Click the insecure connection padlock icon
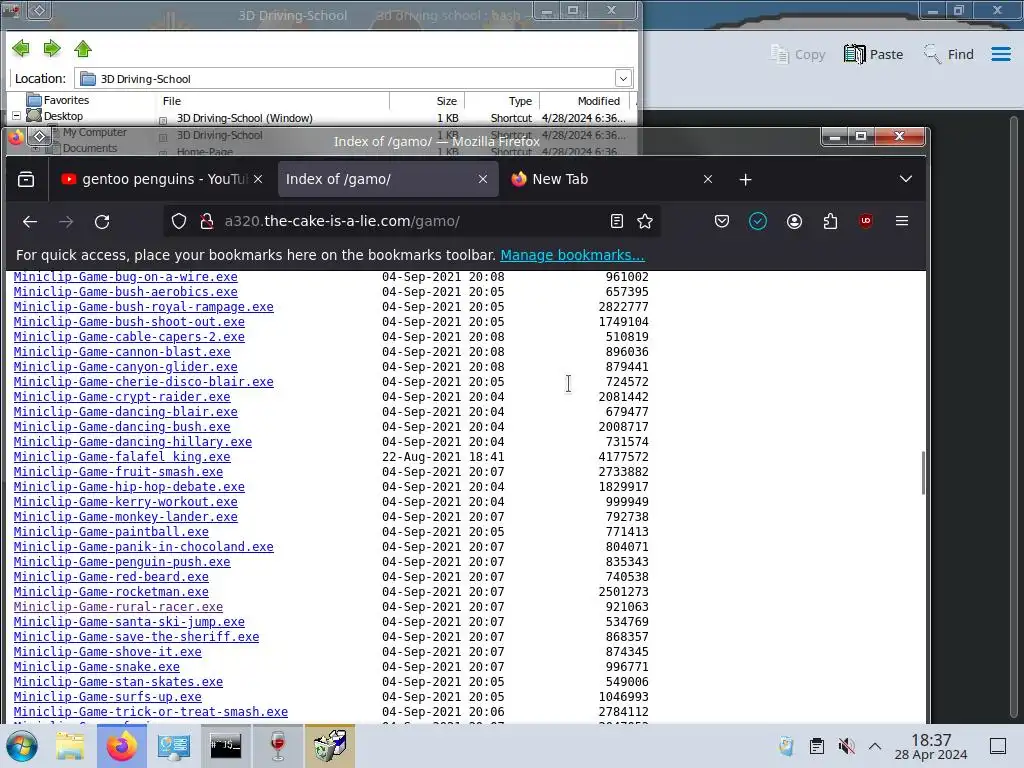 [x=207, y=221]
